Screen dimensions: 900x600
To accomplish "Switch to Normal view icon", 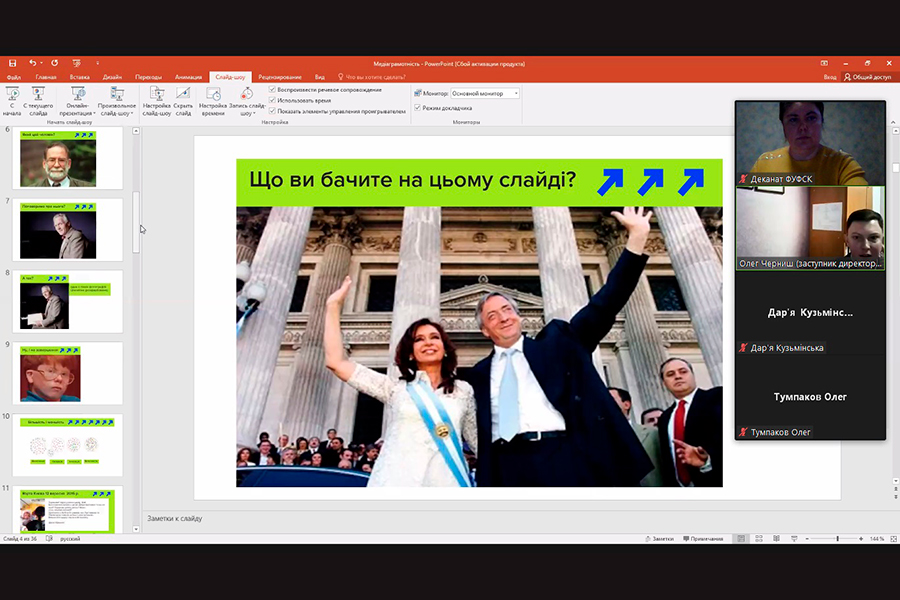I will [x=741, y=539].
